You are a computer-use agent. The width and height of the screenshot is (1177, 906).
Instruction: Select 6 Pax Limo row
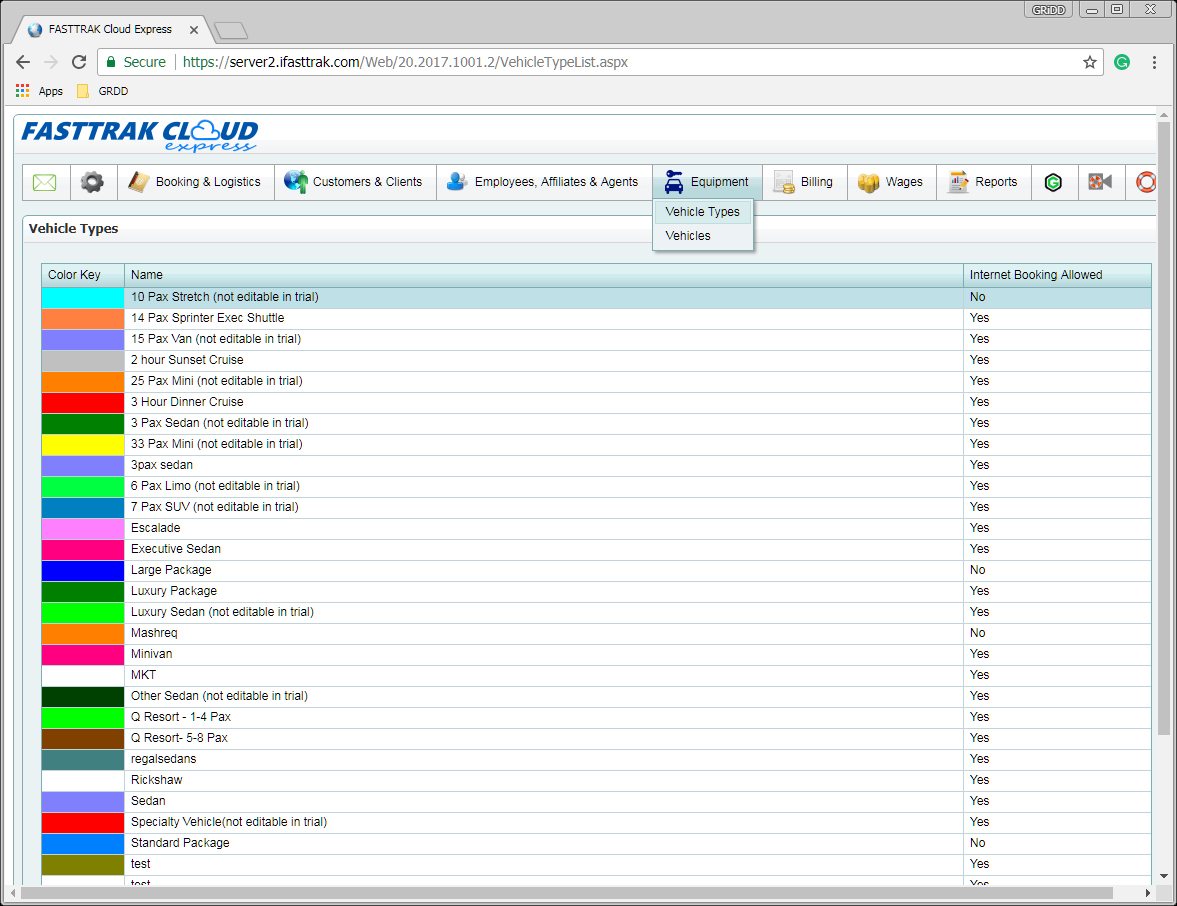596,486
